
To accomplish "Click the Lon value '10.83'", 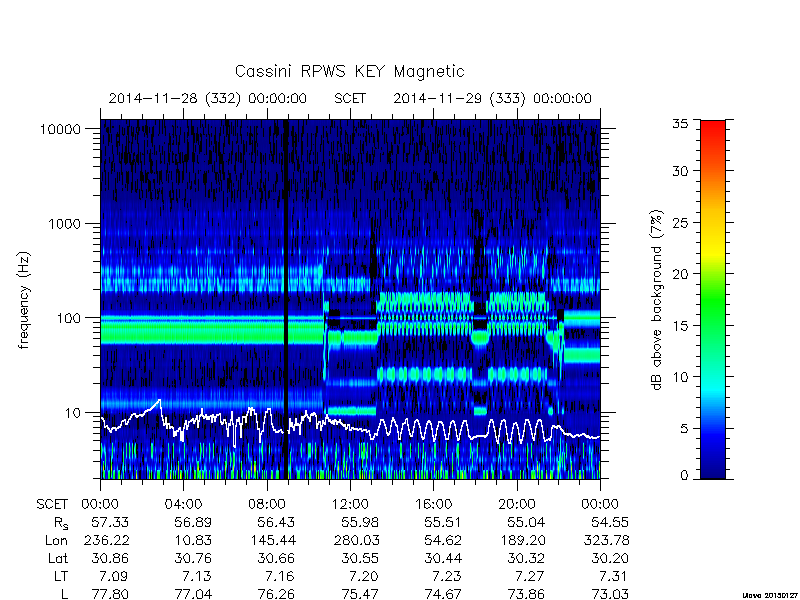I will (x=193, y=540).
